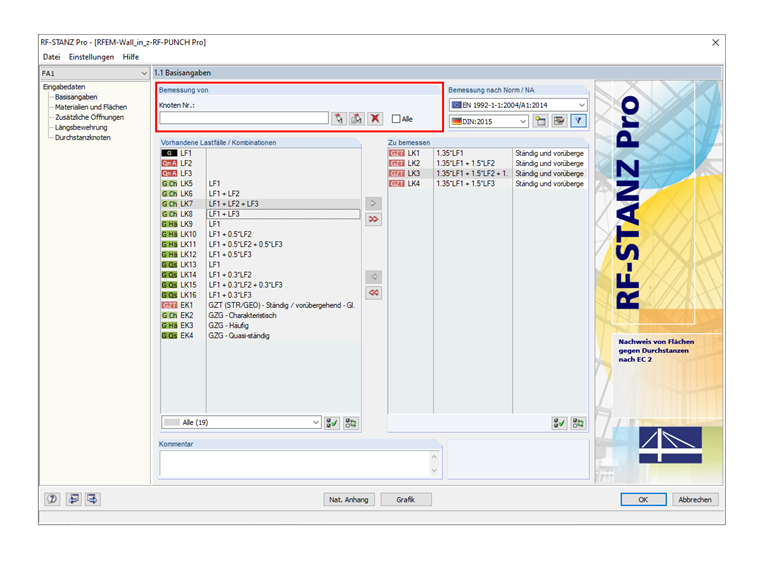Screen dimensions: 760x570
Task: Go to next table icon
Action: pyautogui.click(x=93, y=499)
